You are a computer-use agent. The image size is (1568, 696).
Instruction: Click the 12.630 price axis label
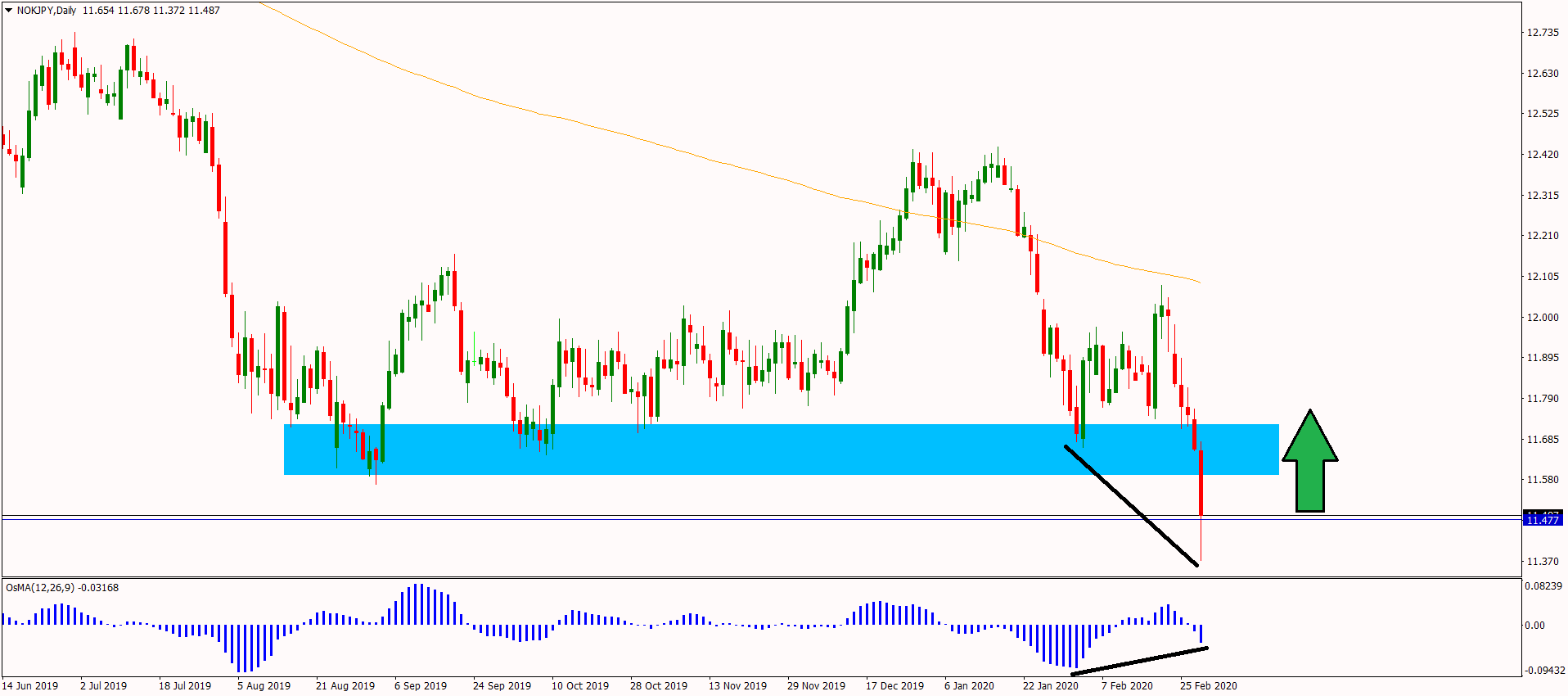click(1543, 74)
